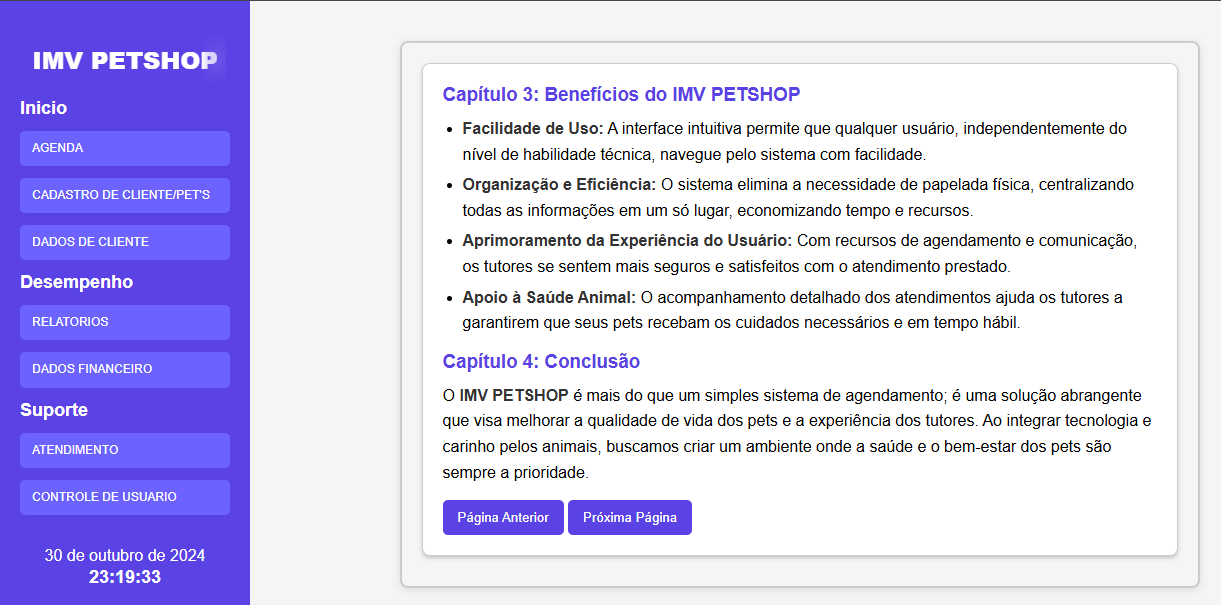Click the bold IMV PETSHOP text in conclusion
1221x605 pixels.
513,393
